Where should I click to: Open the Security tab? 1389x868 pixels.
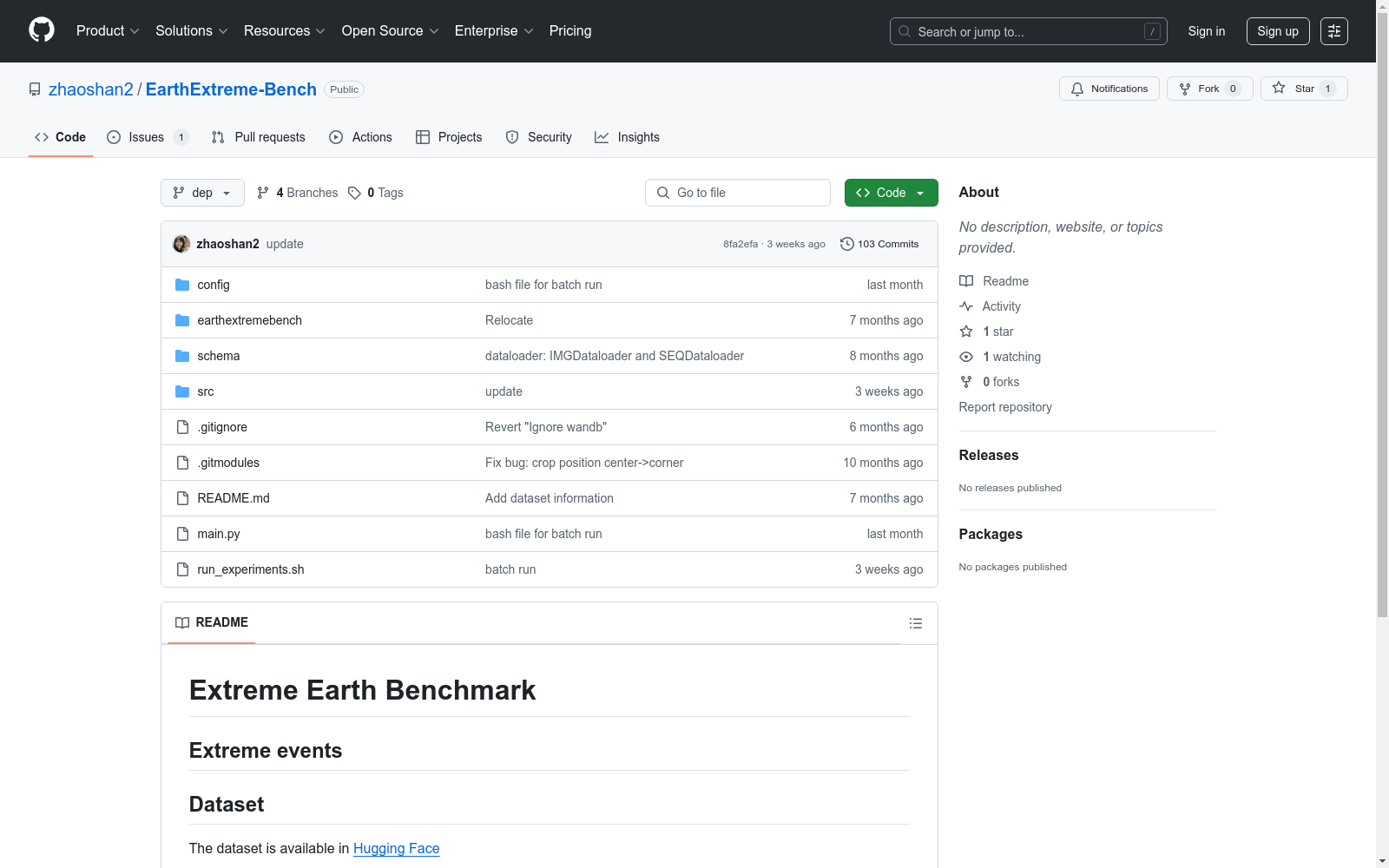tap(538, 137)
